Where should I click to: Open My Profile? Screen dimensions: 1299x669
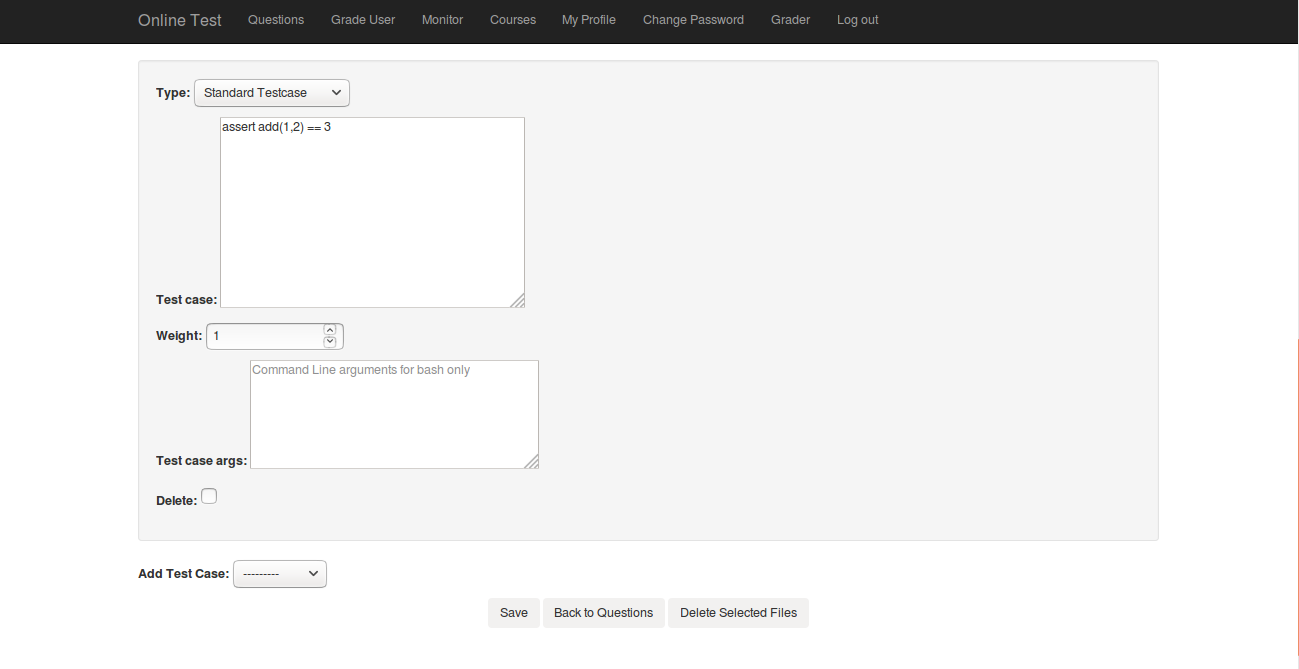[x=589, y=20]
